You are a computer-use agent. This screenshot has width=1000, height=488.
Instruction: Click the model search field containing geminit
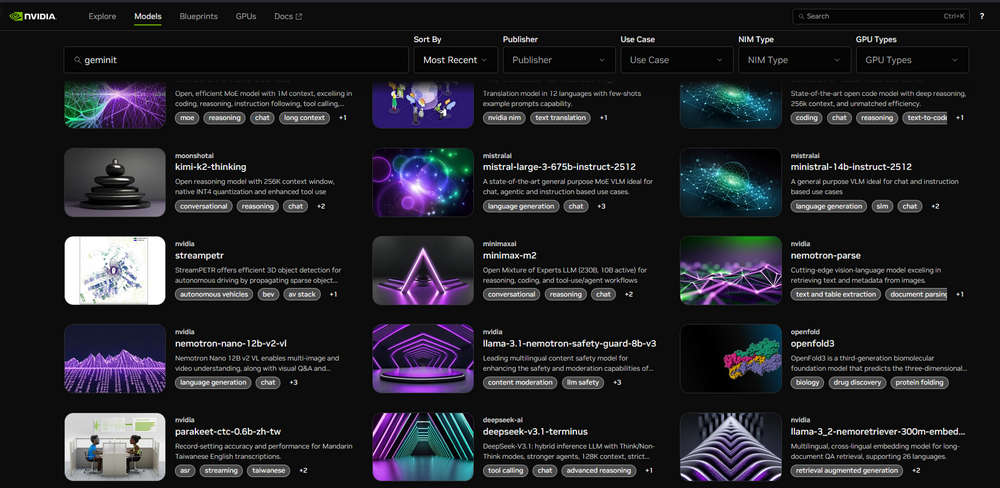236,60
